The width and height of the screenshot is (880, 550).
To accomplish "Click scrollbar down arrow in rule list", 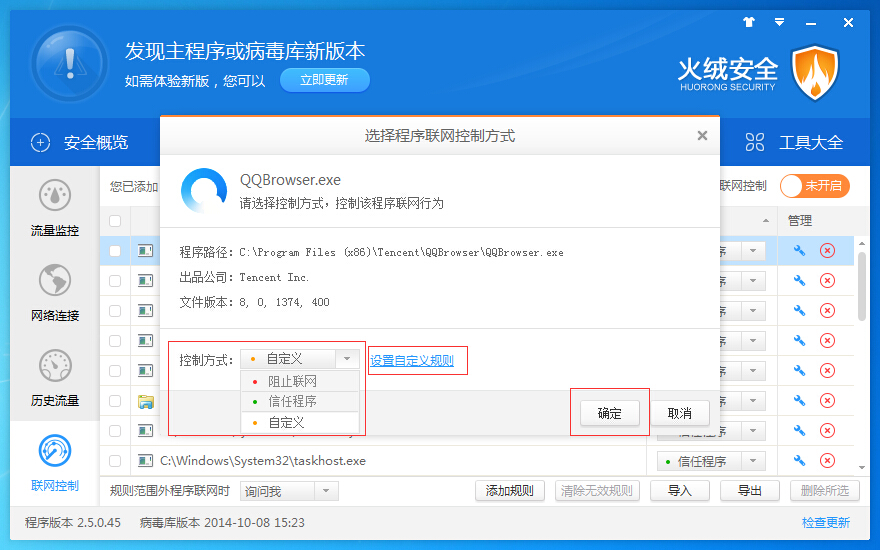I will (x=862, y=468).
